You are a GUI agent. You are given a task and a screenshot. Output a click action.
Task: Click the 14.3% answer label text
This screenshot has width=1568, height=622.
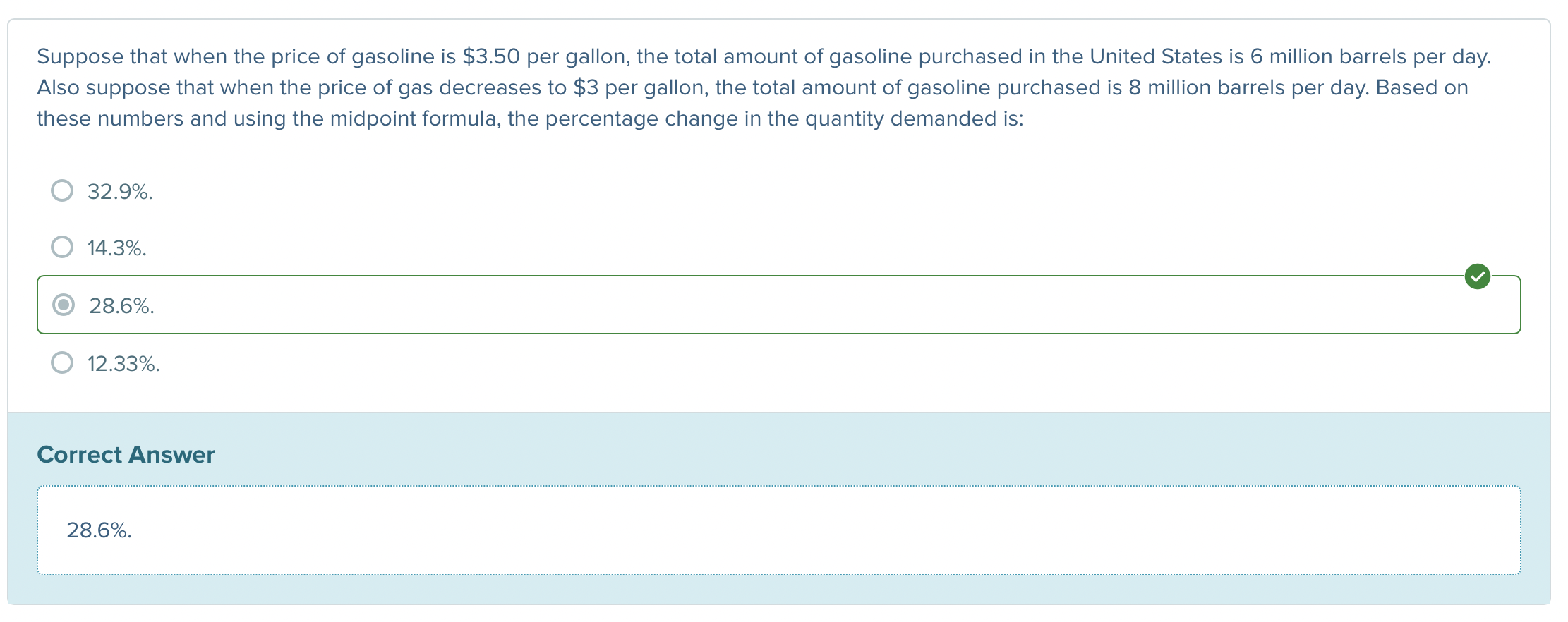(x=116, y=248)
